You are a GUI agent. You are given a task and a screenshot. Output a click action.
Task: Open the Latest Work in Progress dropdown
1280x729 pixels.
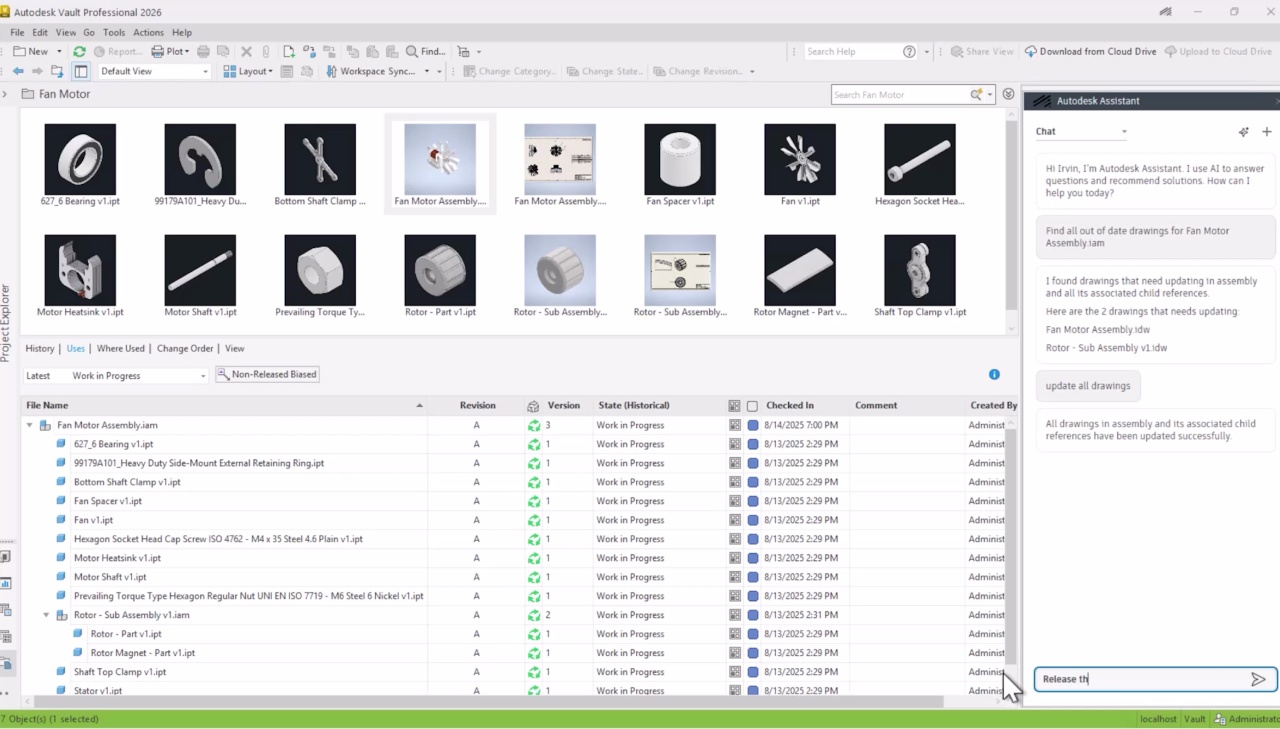[116, 376]
